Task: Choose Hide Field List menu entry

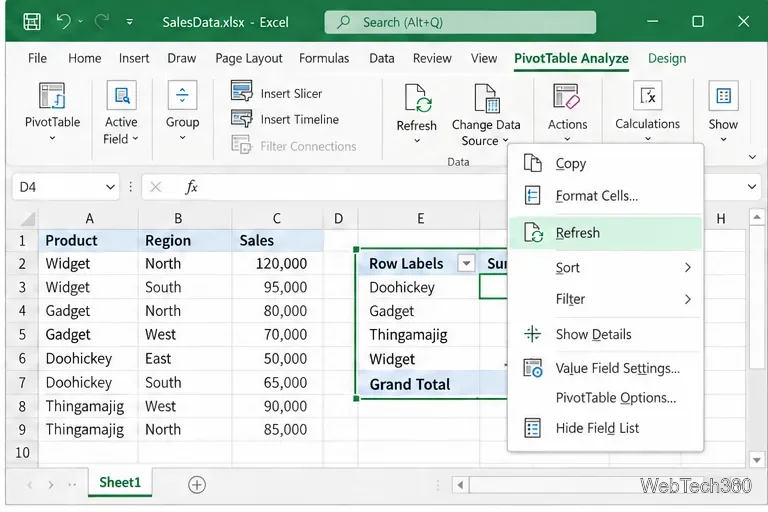Action: [606, 428]
